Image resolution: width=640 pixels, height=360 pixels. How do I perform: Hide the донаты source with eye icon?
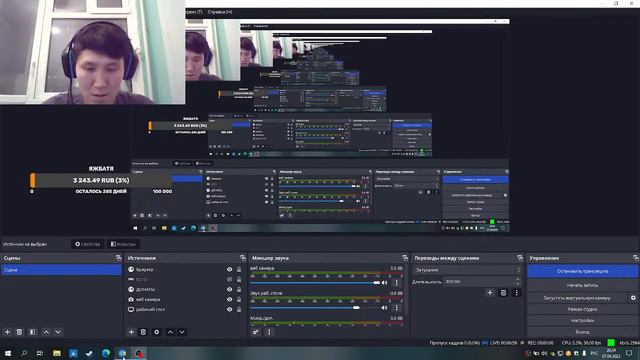coord(229,289)
